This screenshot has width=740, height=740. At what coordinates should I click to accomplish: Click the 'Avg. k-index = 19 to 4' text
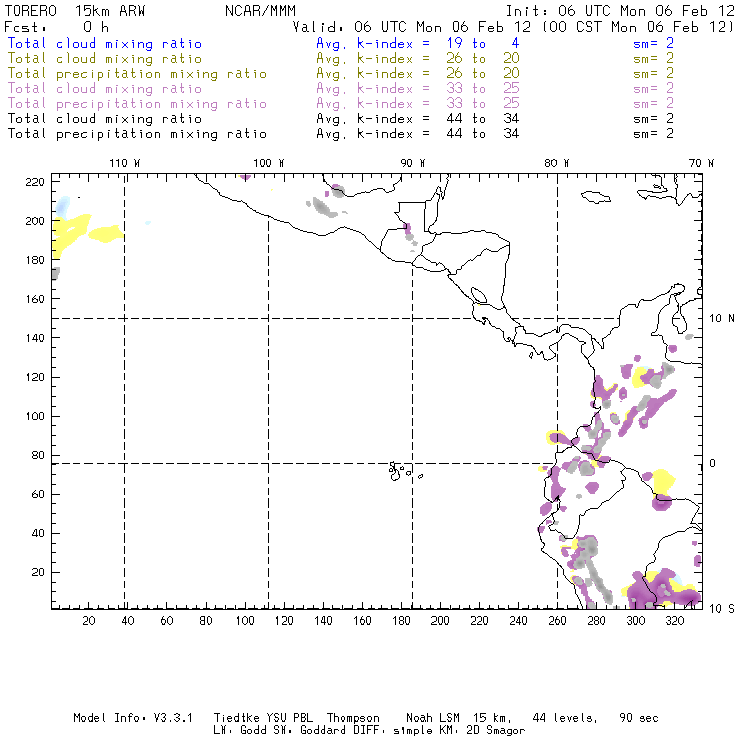[x=402, y=44]
